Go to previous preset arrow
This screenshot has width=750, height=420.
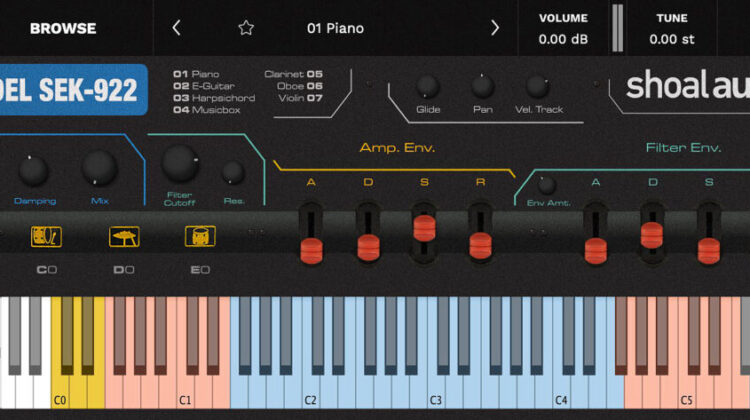176,28
